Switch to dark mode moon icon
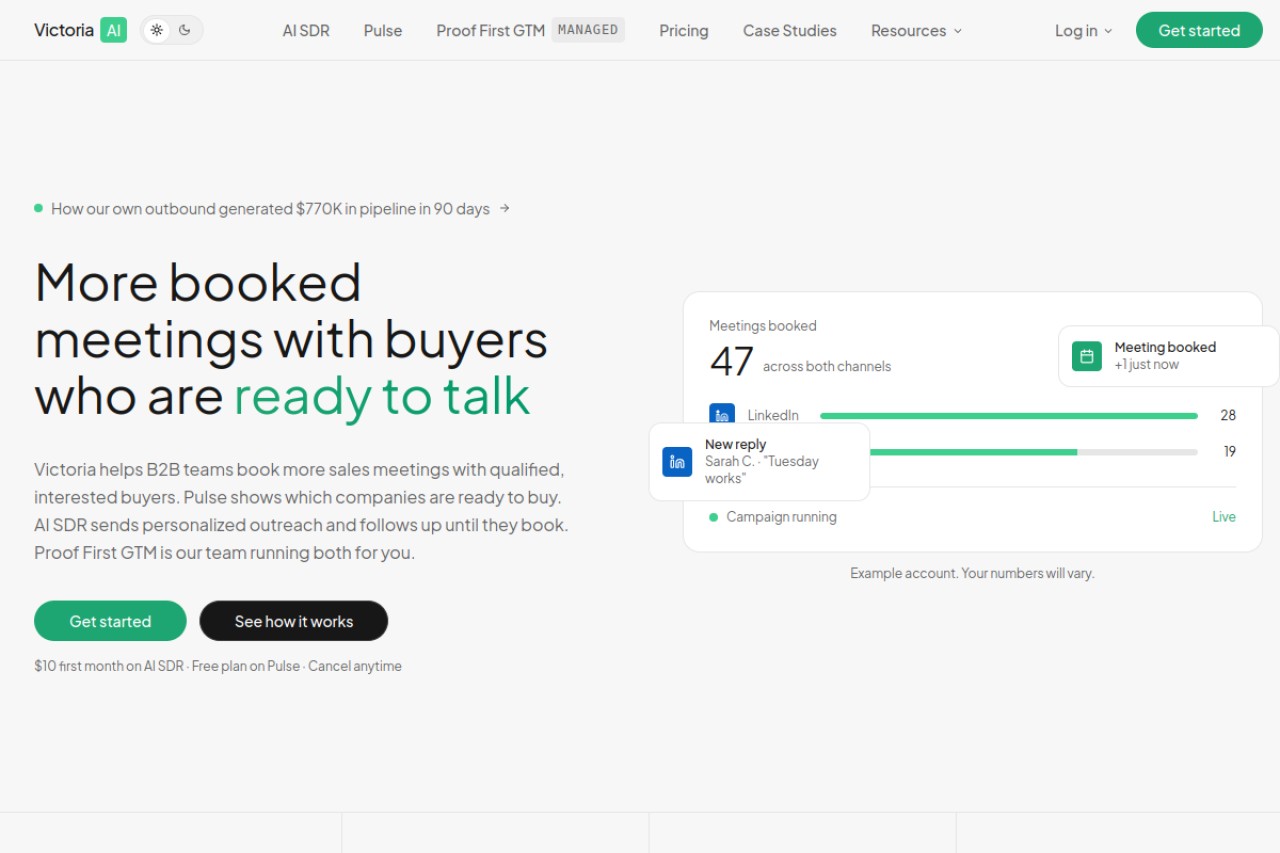This screenshot has height=853, width=1280. tap(185, 30)
